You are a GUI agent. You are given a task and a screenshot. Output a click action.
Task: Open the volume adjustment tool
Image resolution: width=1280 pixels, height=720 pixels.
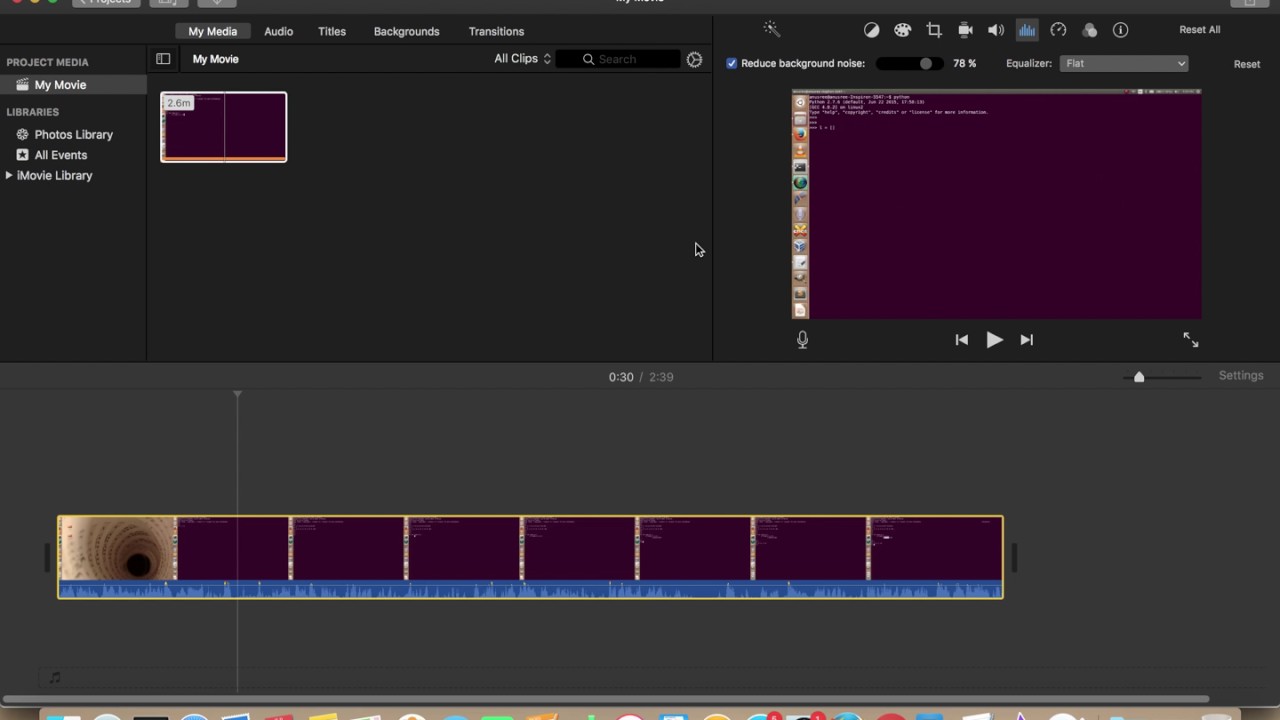996,30
